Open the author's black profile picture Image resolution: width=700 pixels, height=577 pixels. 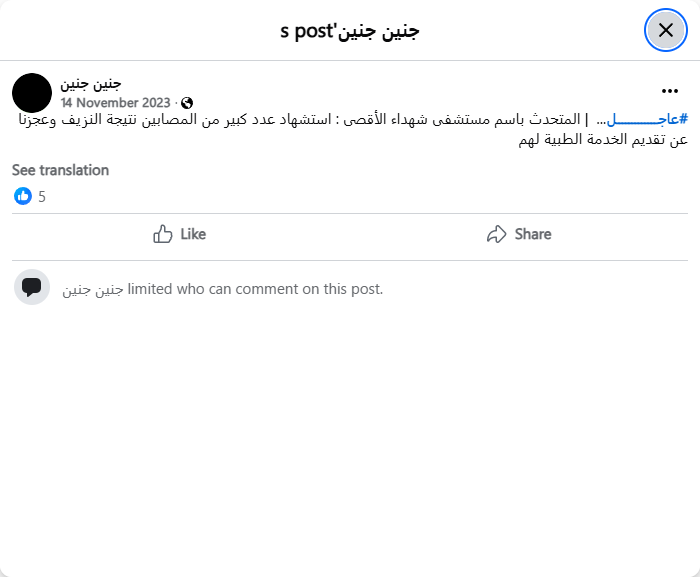pos(32,92)
